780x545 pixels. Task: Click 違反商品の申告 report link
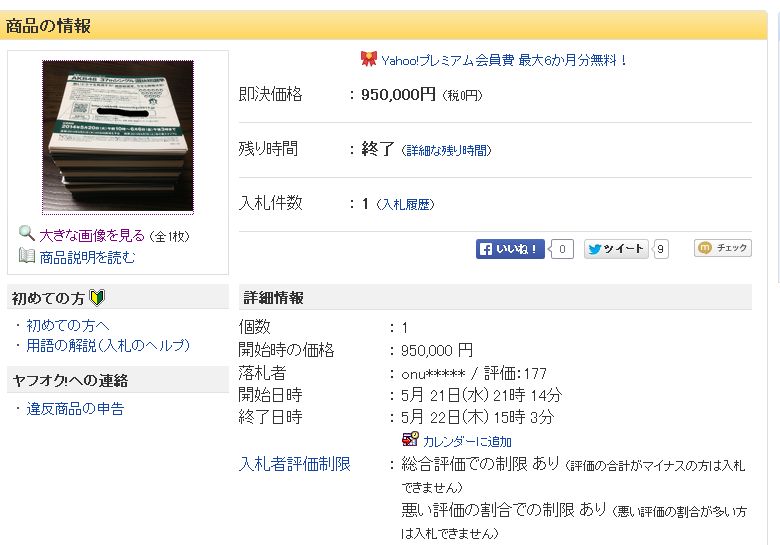pos(75,409)
